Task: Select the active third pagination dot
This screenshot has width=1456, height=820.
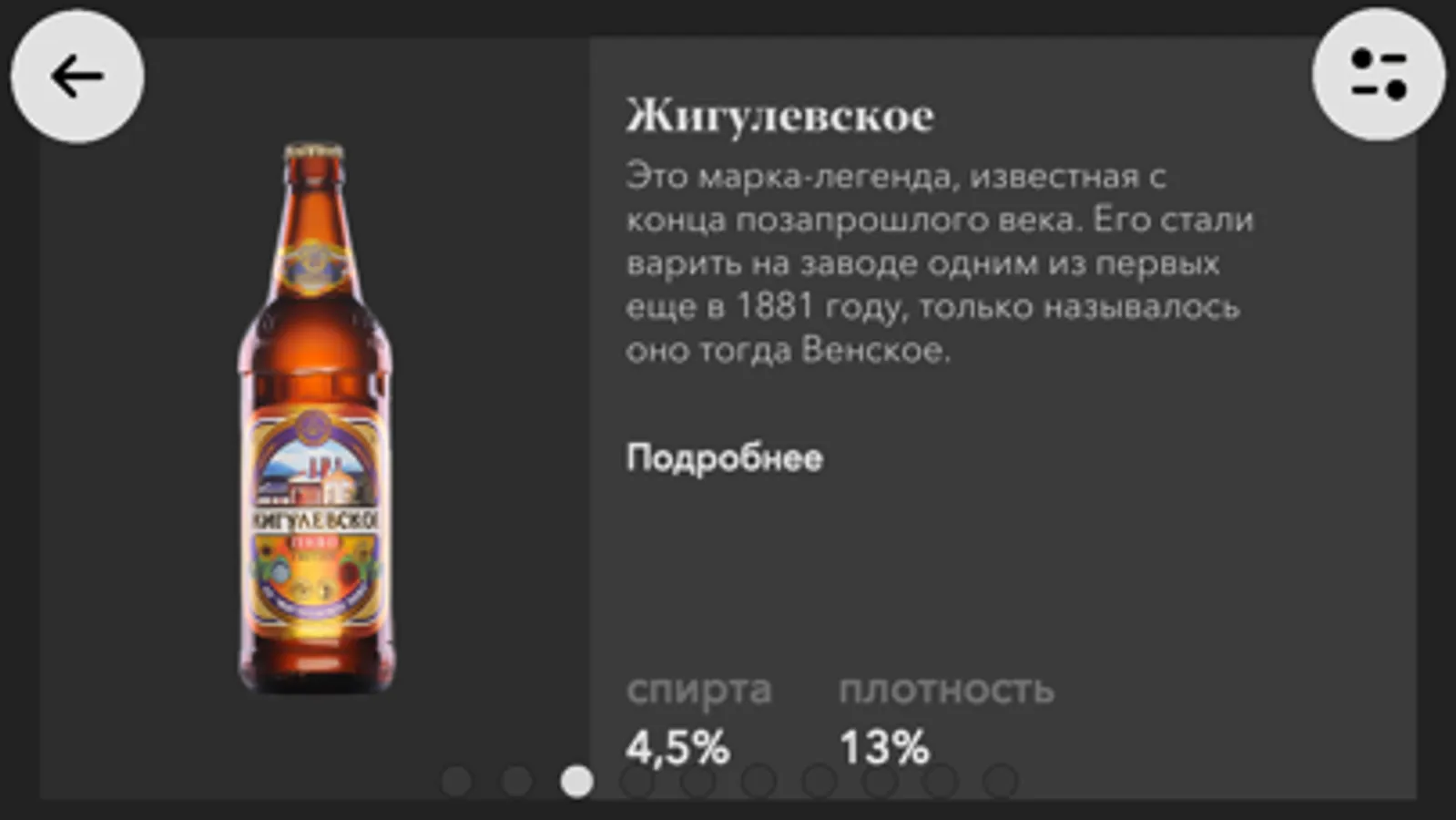Action: [x=576, y=781]
